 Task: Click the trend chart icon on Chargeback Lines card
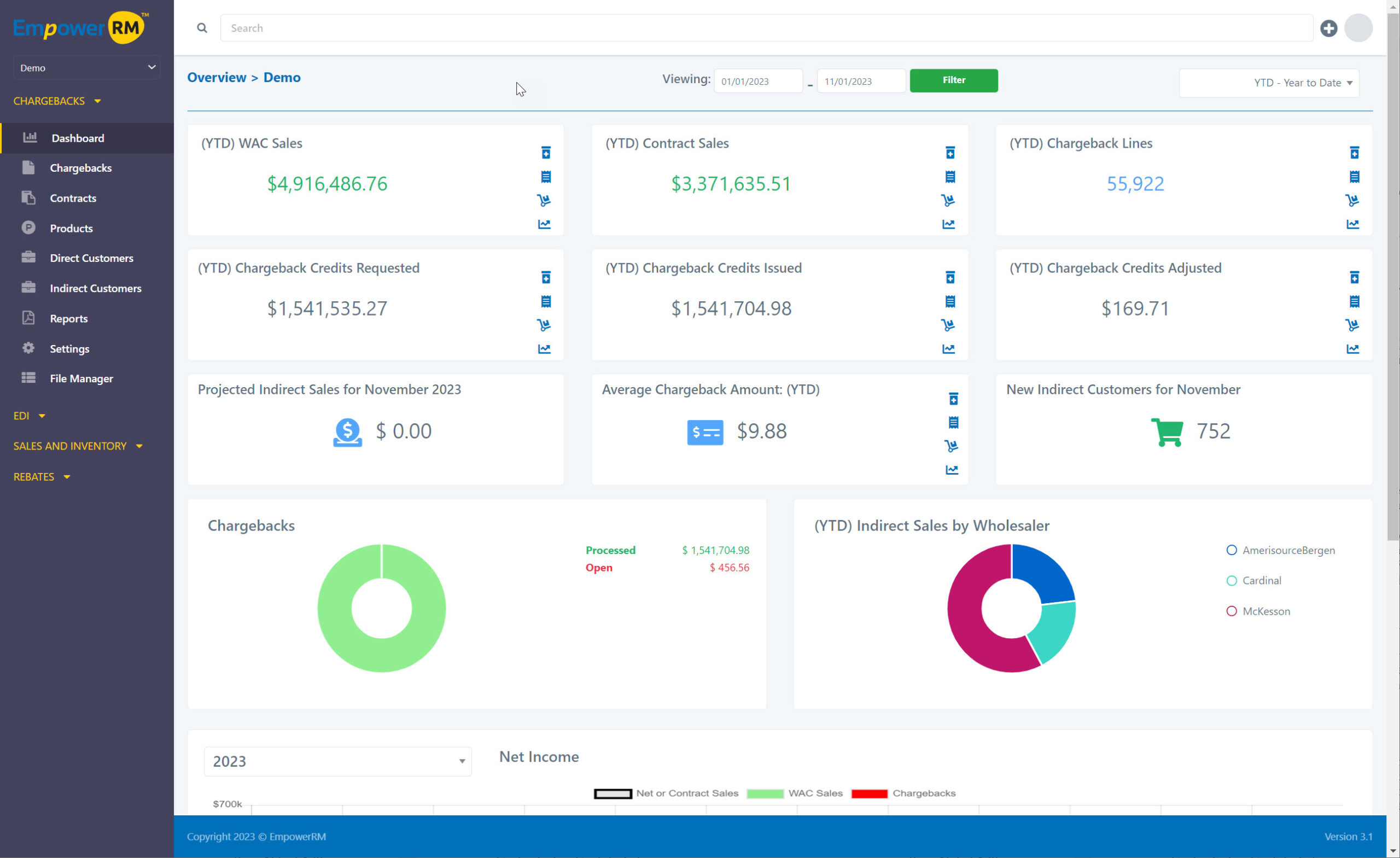pos(1354,223)
